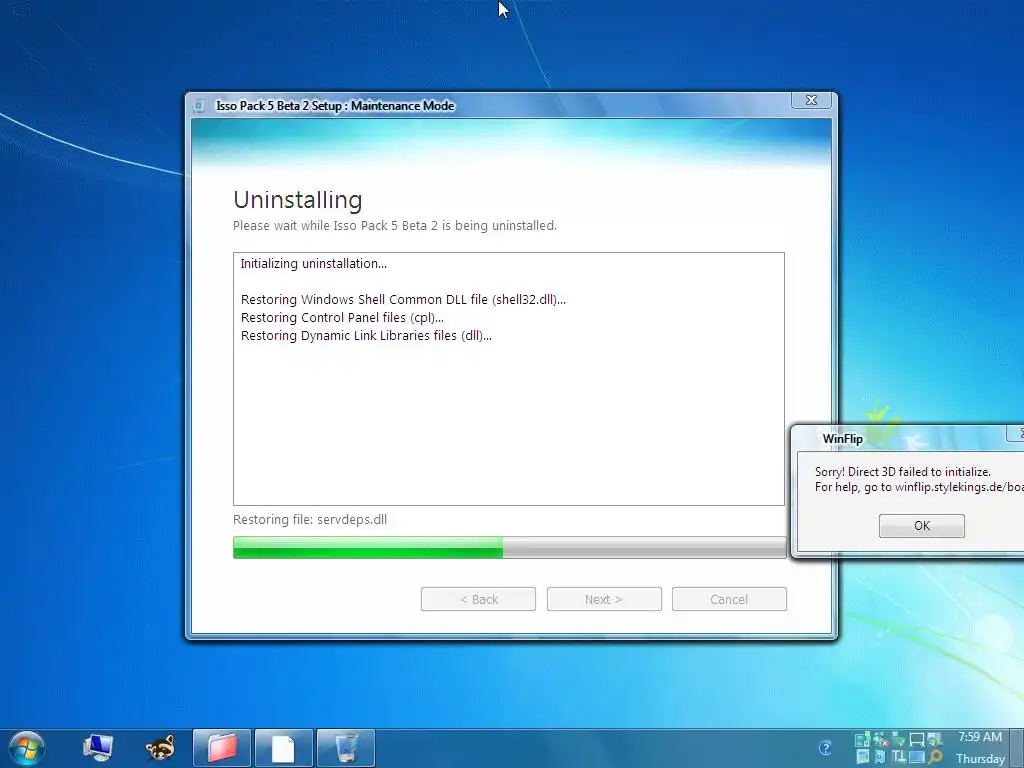Click the 7:59 AM clock
The image size is (1024, 768).
click(980, 737)
